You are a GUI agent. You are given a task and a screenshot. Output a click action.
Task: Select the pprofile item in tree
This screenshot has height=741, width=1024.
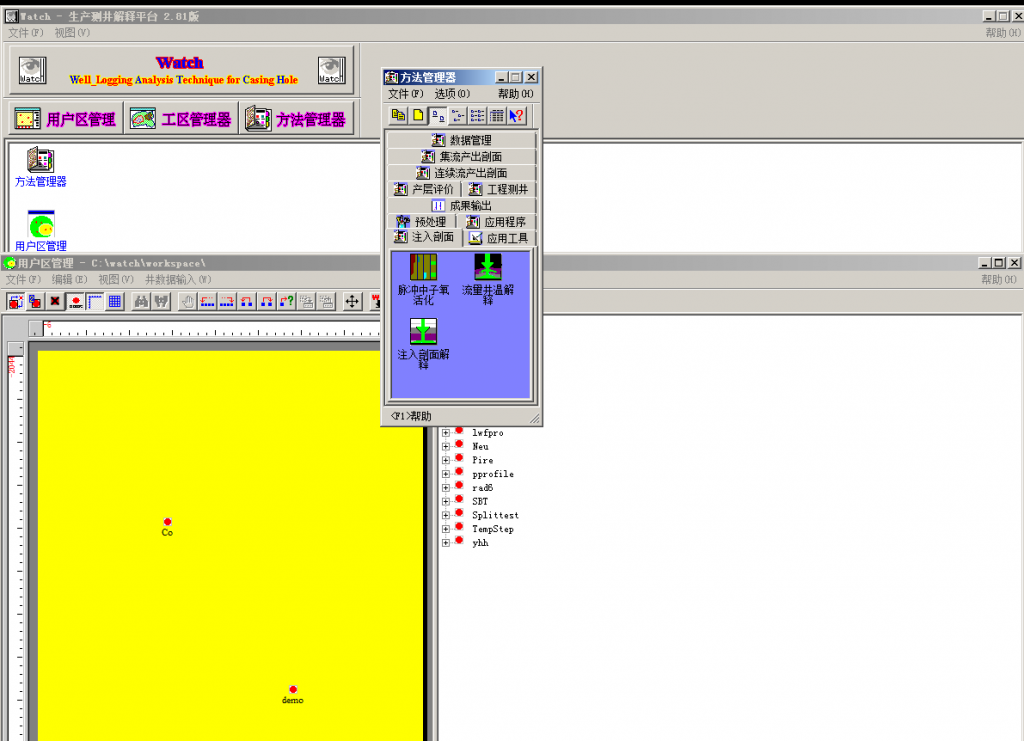pos(493,474)
